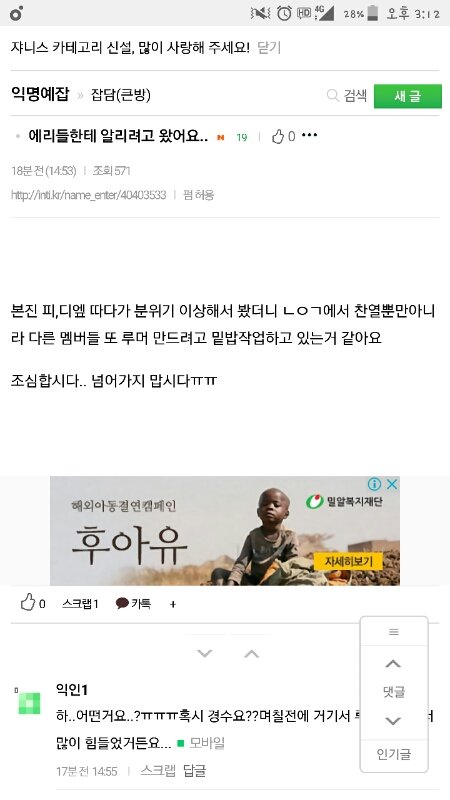Click 자세히보기 on the ad banner
450x800 pixels.
348,562
